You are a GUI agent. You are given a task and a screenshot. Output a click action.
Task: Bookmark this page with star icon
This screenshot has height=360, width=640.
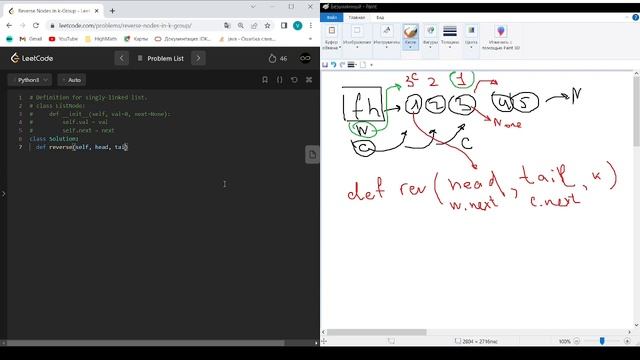[x=267, y=25]
